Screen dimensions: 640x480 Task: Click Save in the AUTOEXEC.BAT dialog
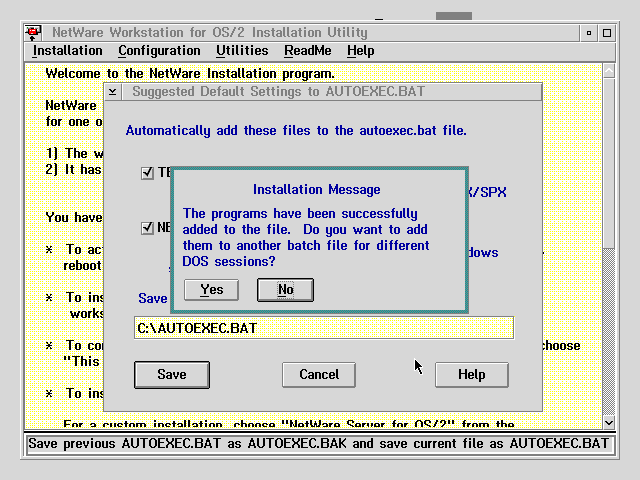coord(172,374)
